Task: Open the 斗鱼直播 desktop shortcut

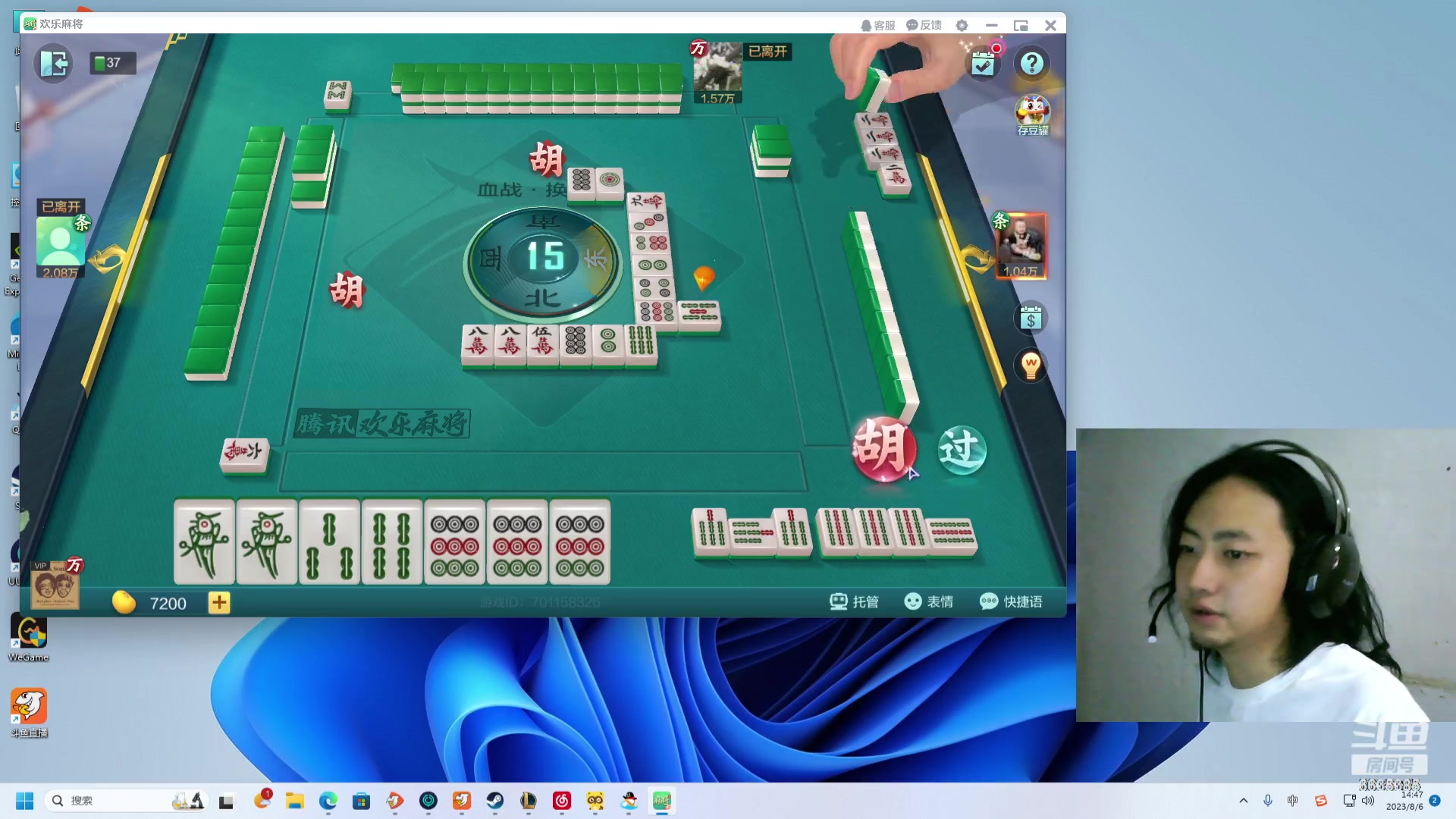Action: click(x=29, y=713)
